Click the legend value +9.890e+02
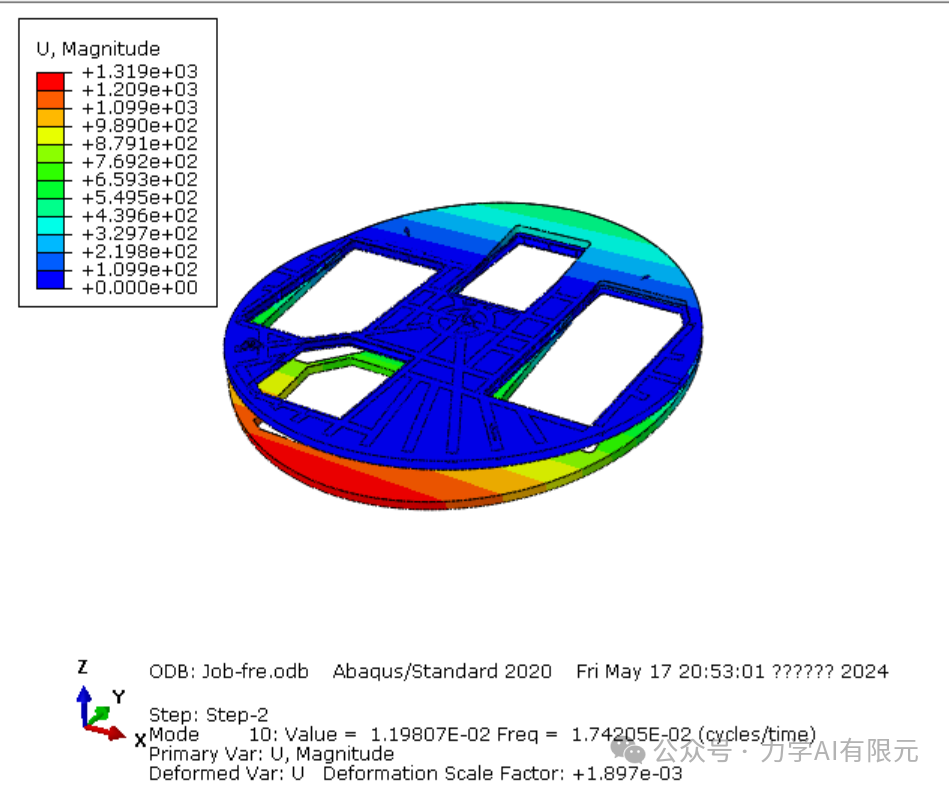Screen dimensions: 949x789 pyautogui.click(x=140, y=126)
